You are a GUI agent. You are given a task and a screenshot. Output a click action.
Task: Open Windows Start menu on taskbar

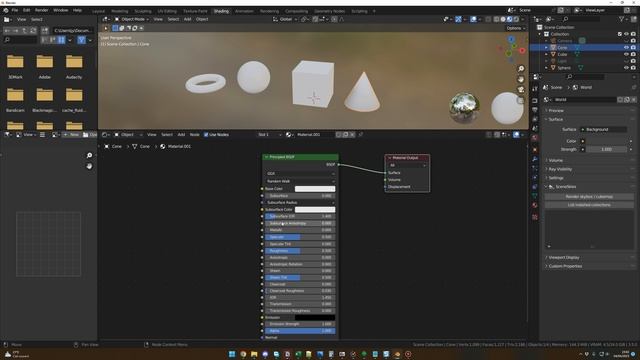tap(232, 354)
